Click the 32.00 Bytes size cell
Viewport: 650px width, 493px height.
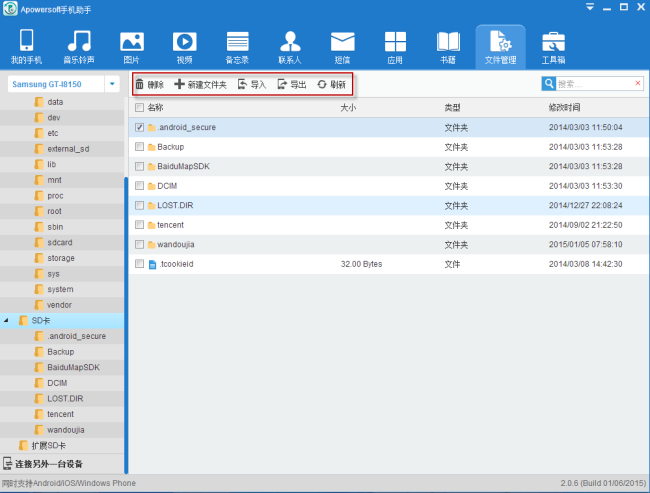coord(361,264)
